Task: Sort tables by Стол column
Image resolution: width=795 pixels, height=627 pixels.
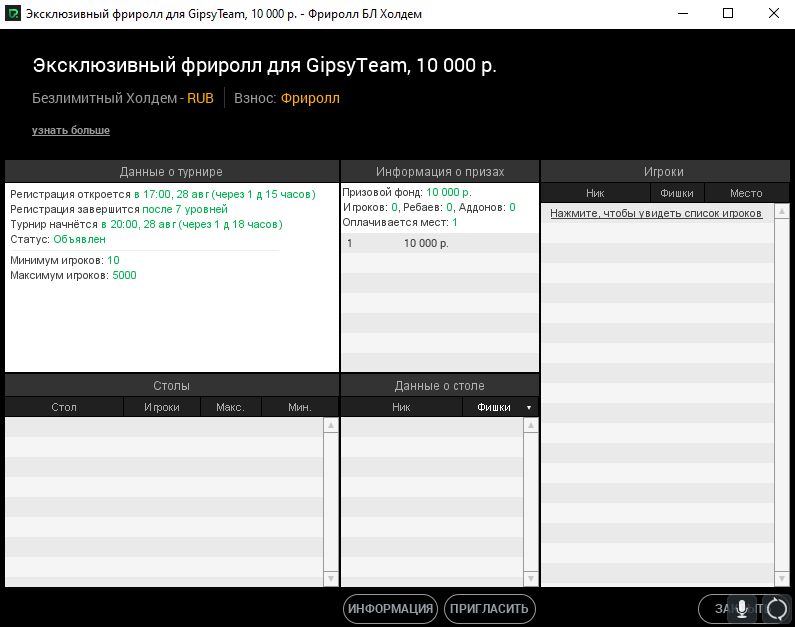Action: [64, 407]
